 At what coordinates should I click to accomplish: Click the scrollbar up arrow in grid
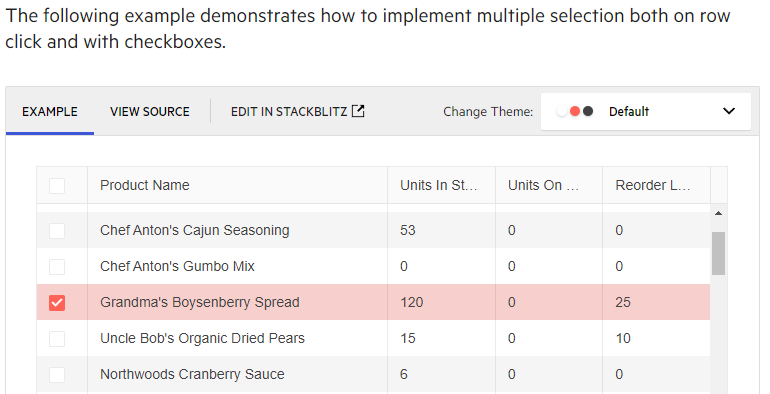(718, 213)
